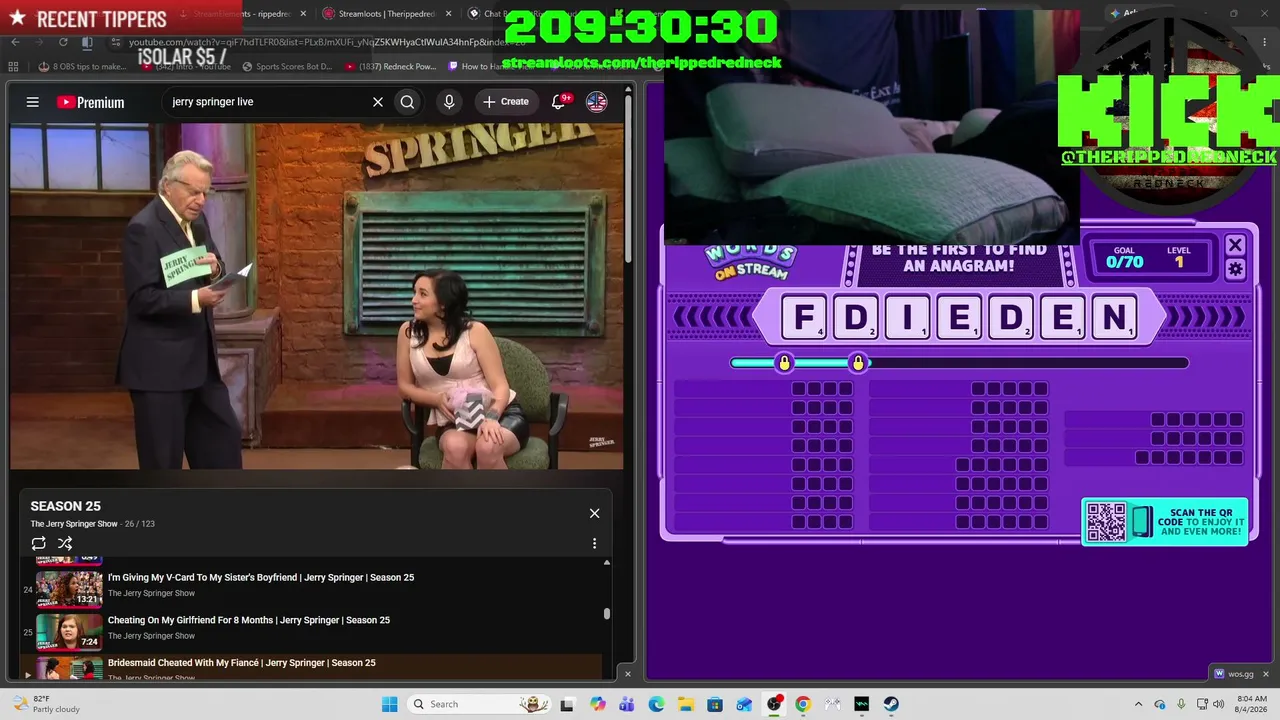This screenshot has height=720, width=1280.
Task: Switch to Google Chrome on the taskbar
Action: 803,704
